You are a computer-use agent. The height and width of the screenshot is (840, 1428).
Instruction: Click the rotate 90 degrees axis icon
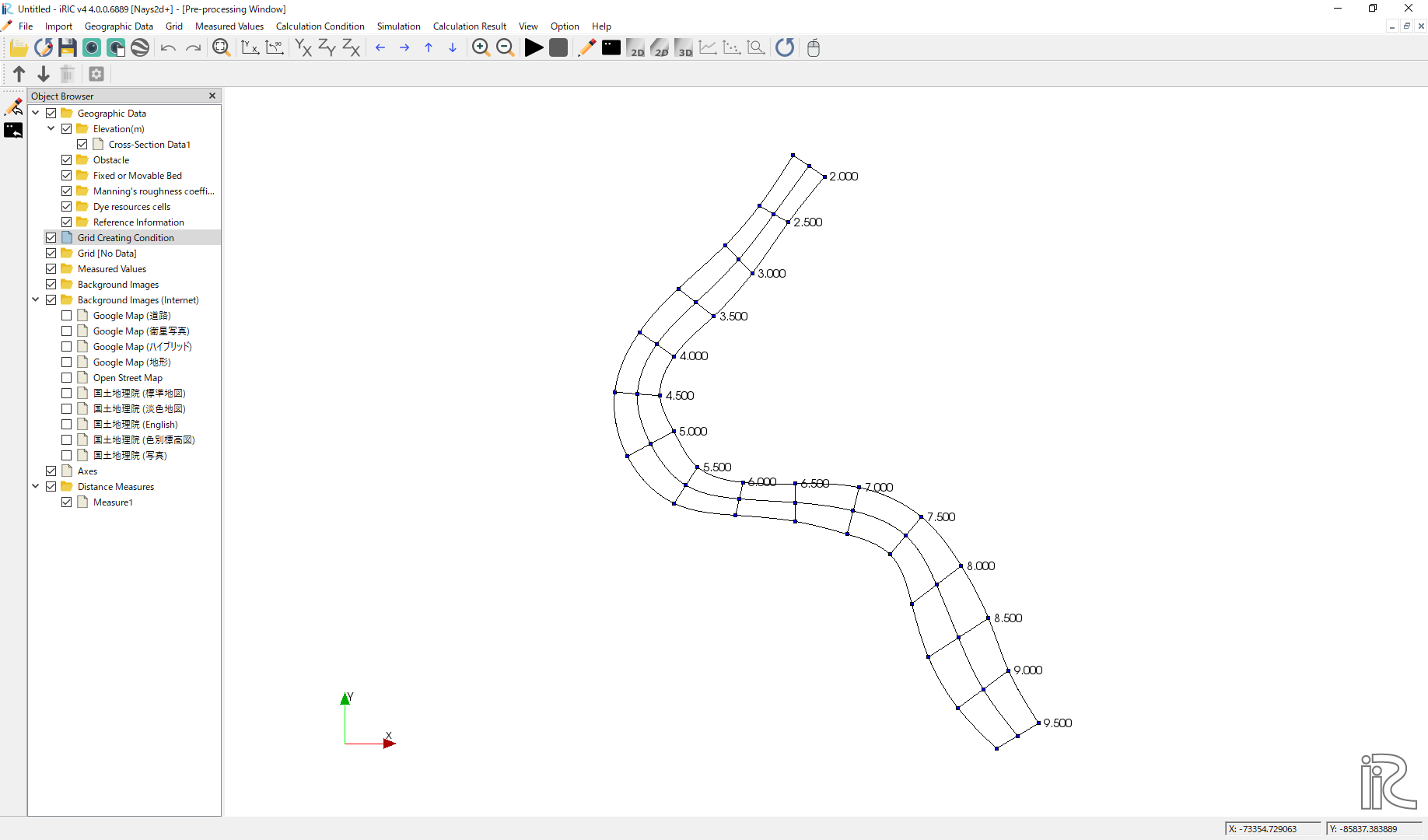tap(275, 48)
